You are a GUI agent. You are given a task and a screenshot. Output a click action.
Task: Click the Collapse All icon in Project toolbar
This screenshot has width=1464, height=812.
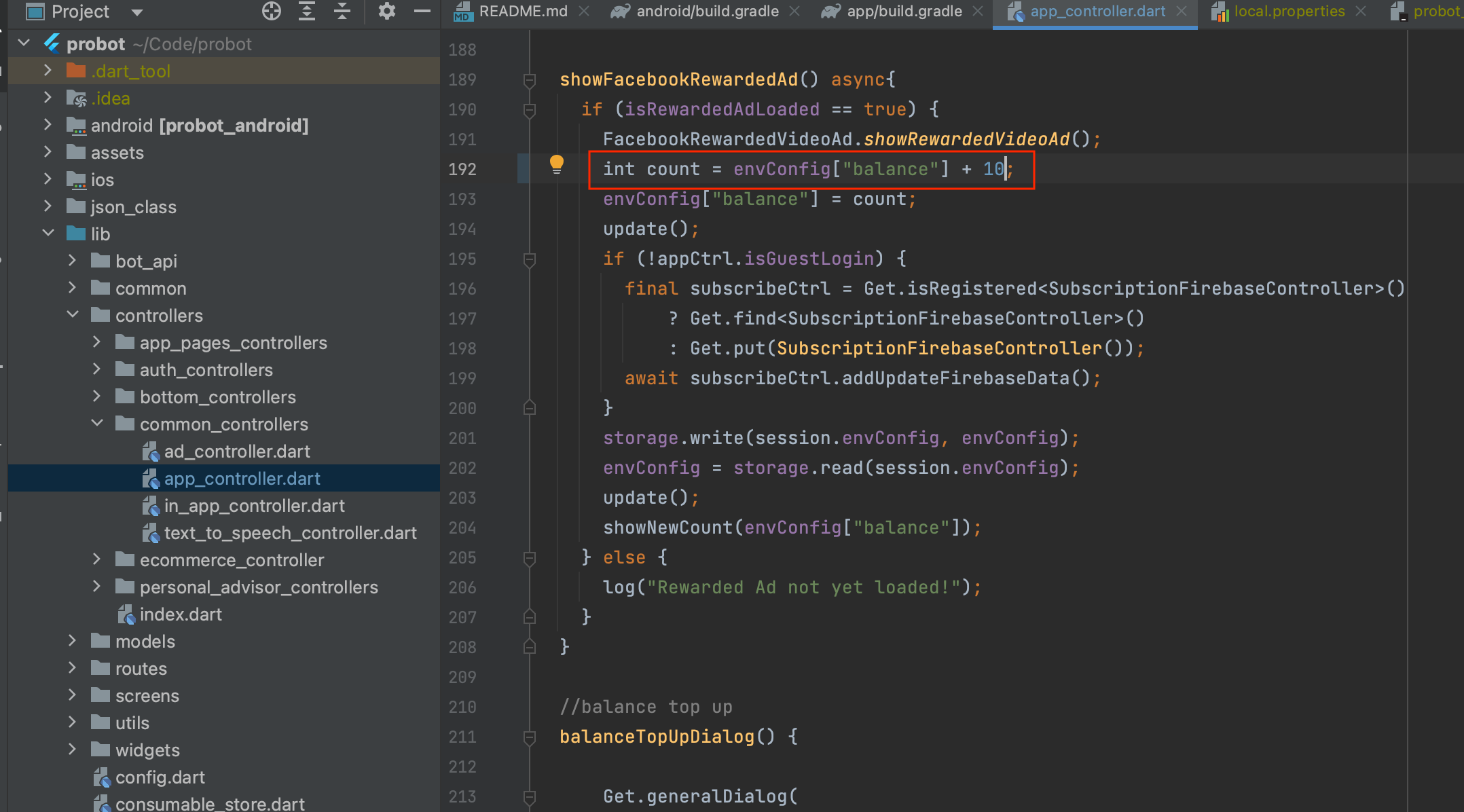coord(342,11)
